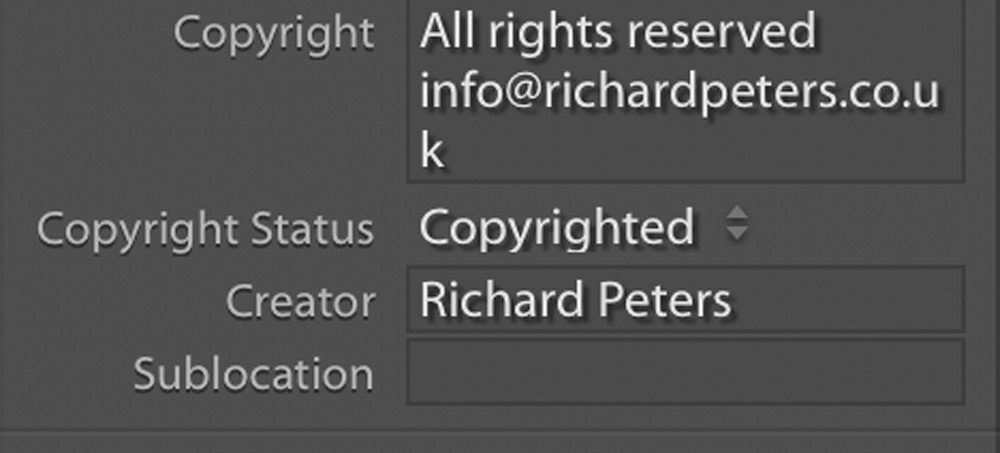1000x453 pixels.
Task: Click the empty Sublocation field
Action: (x=685, y=372)
